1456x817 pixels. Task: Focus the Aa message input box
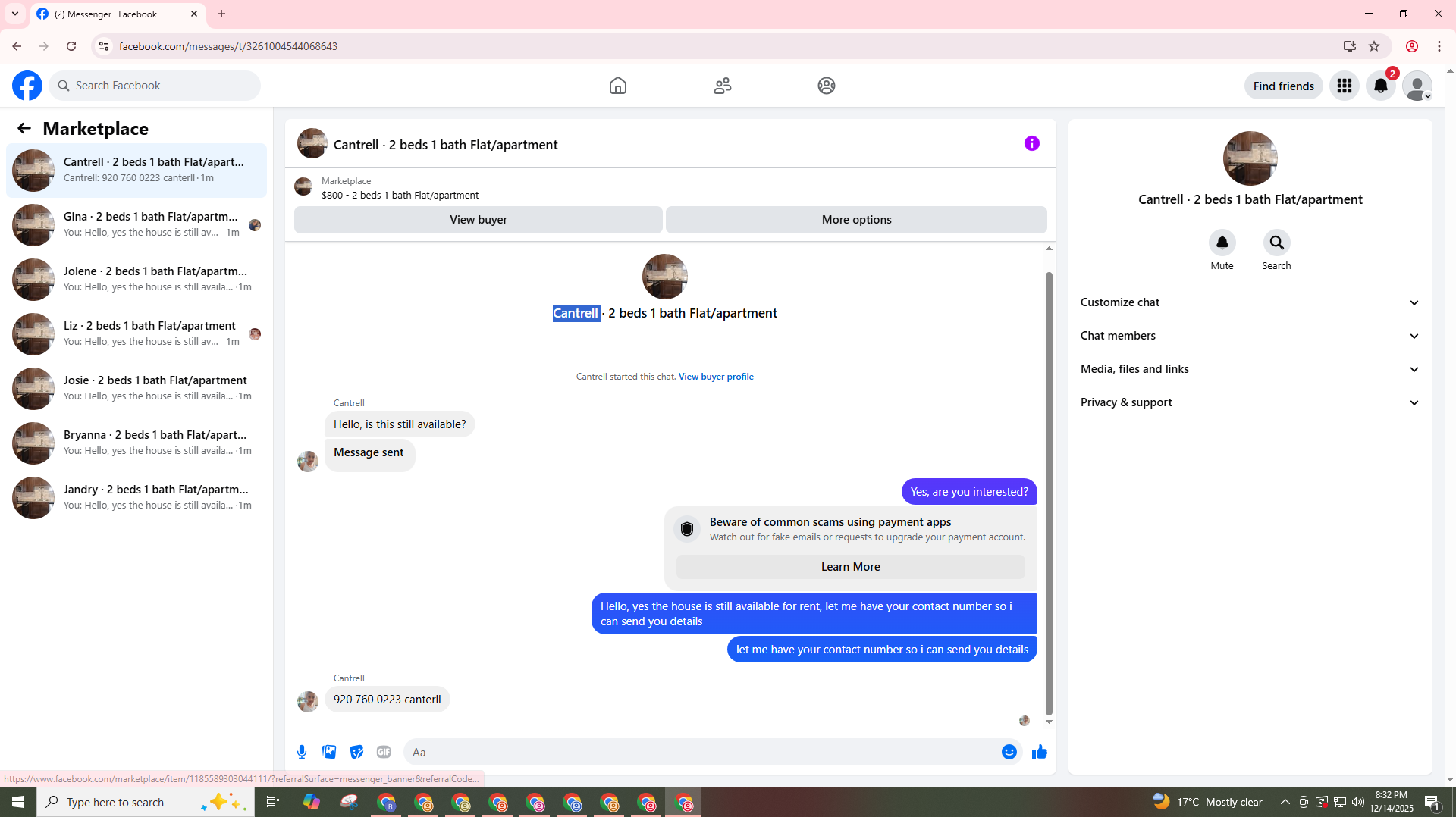[x=701, y=752]
